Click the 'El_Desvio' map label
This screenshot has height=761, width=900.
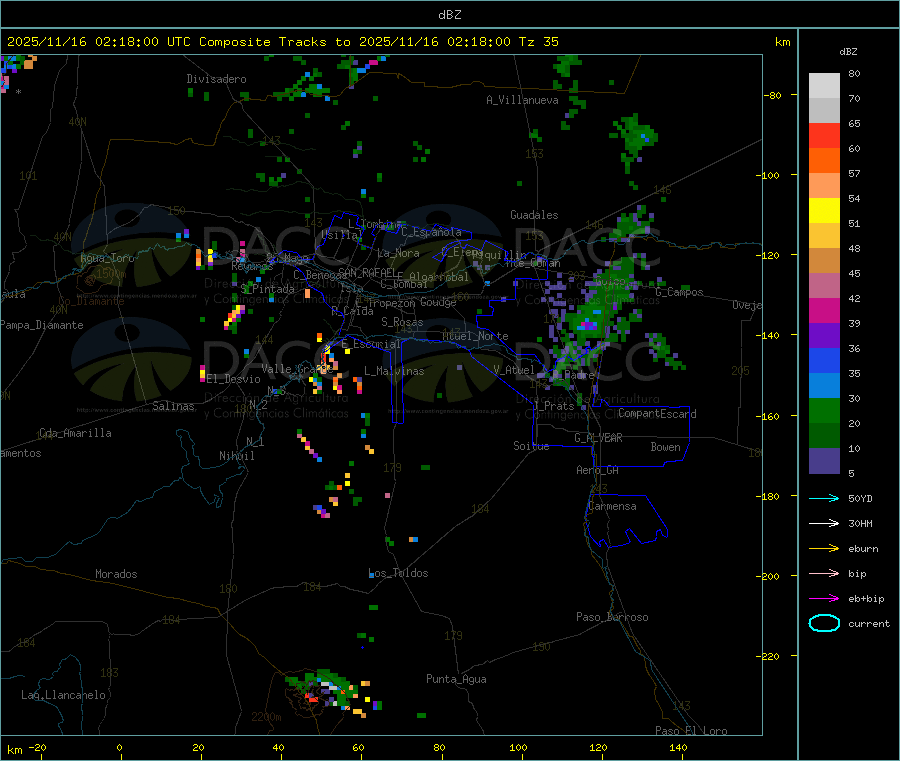pos(233,379)
